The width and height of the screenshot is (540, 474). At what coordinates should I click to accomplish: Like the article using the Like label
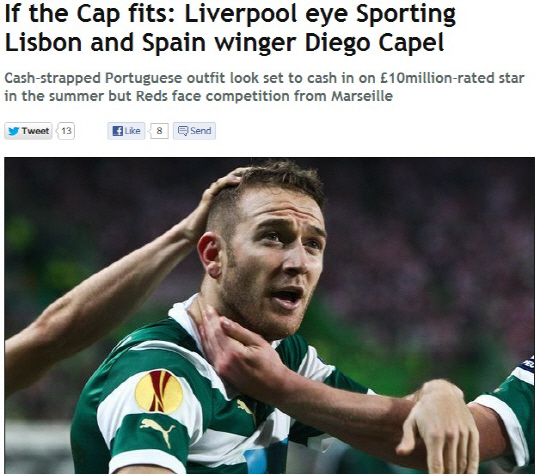point(133,131)
